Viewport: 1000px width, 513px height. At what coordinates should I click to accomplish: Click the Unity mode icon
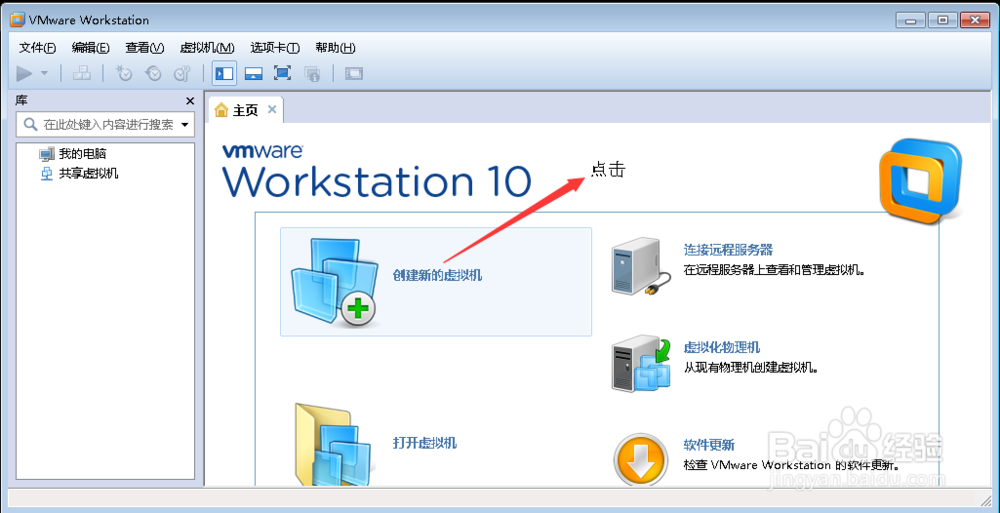pyautogui.click(x=312, y=73)
